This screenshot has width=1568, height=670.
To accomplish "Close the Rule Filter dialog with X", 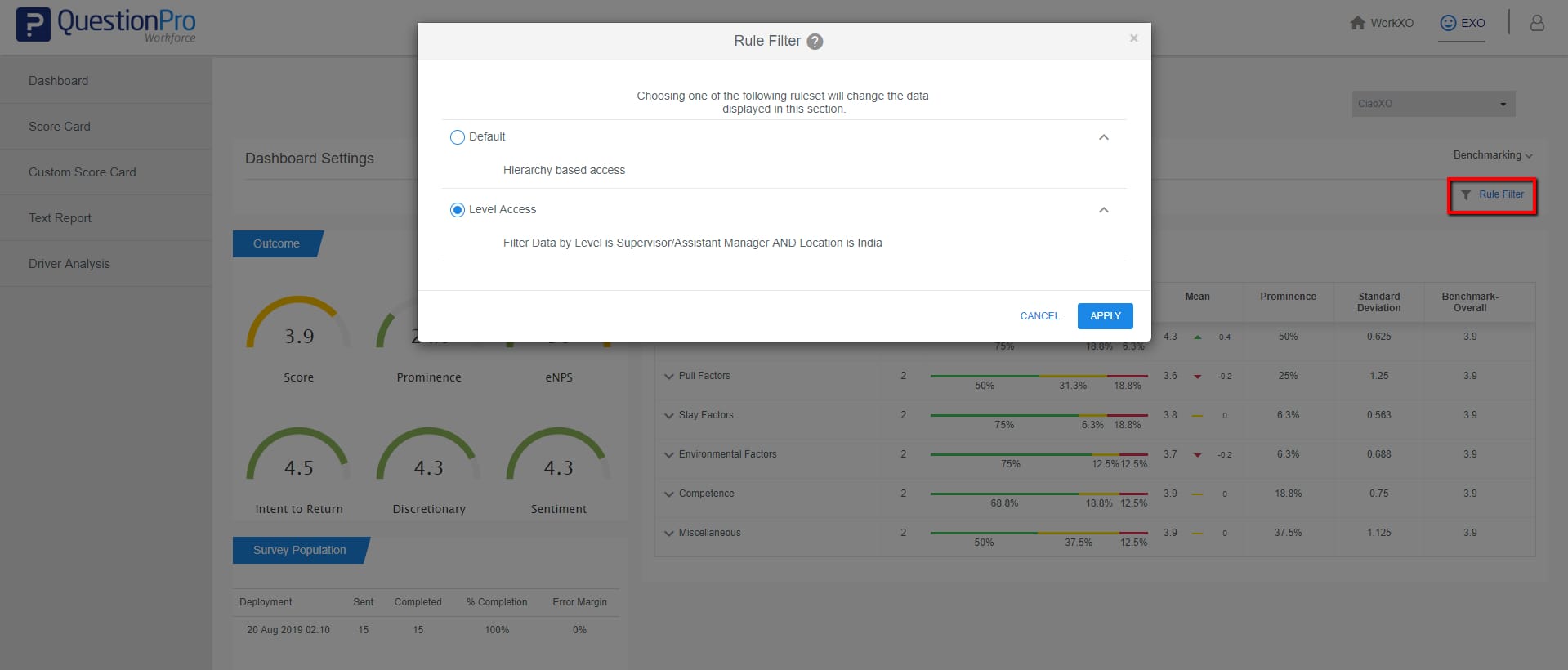I will [1133, 38].
